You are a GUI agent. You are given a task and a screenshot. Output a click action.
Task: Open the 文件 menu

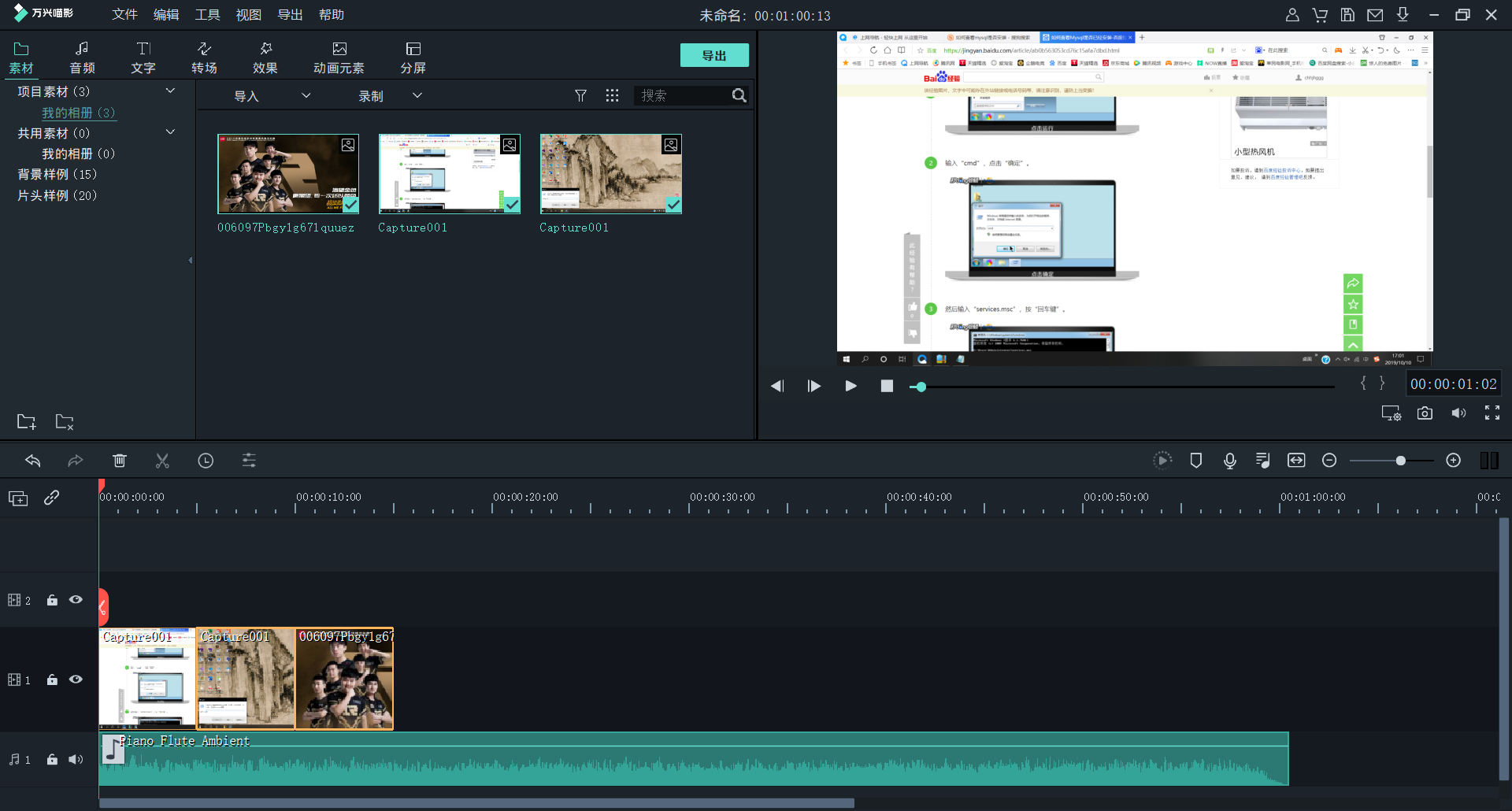point(124,15)
